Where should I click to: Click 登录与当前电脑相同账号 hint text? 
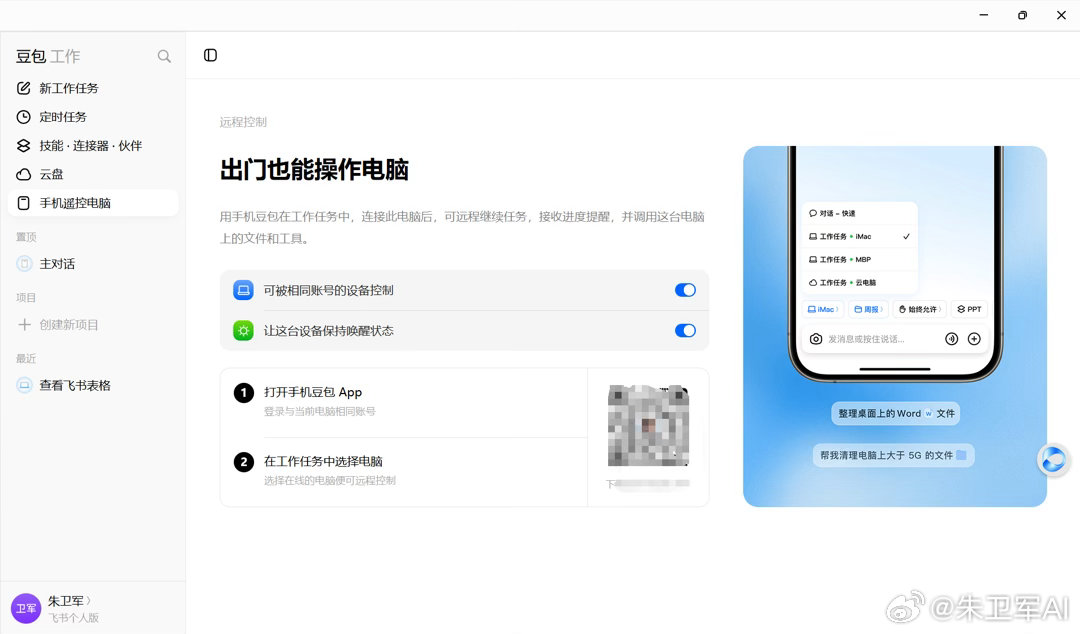320,411
